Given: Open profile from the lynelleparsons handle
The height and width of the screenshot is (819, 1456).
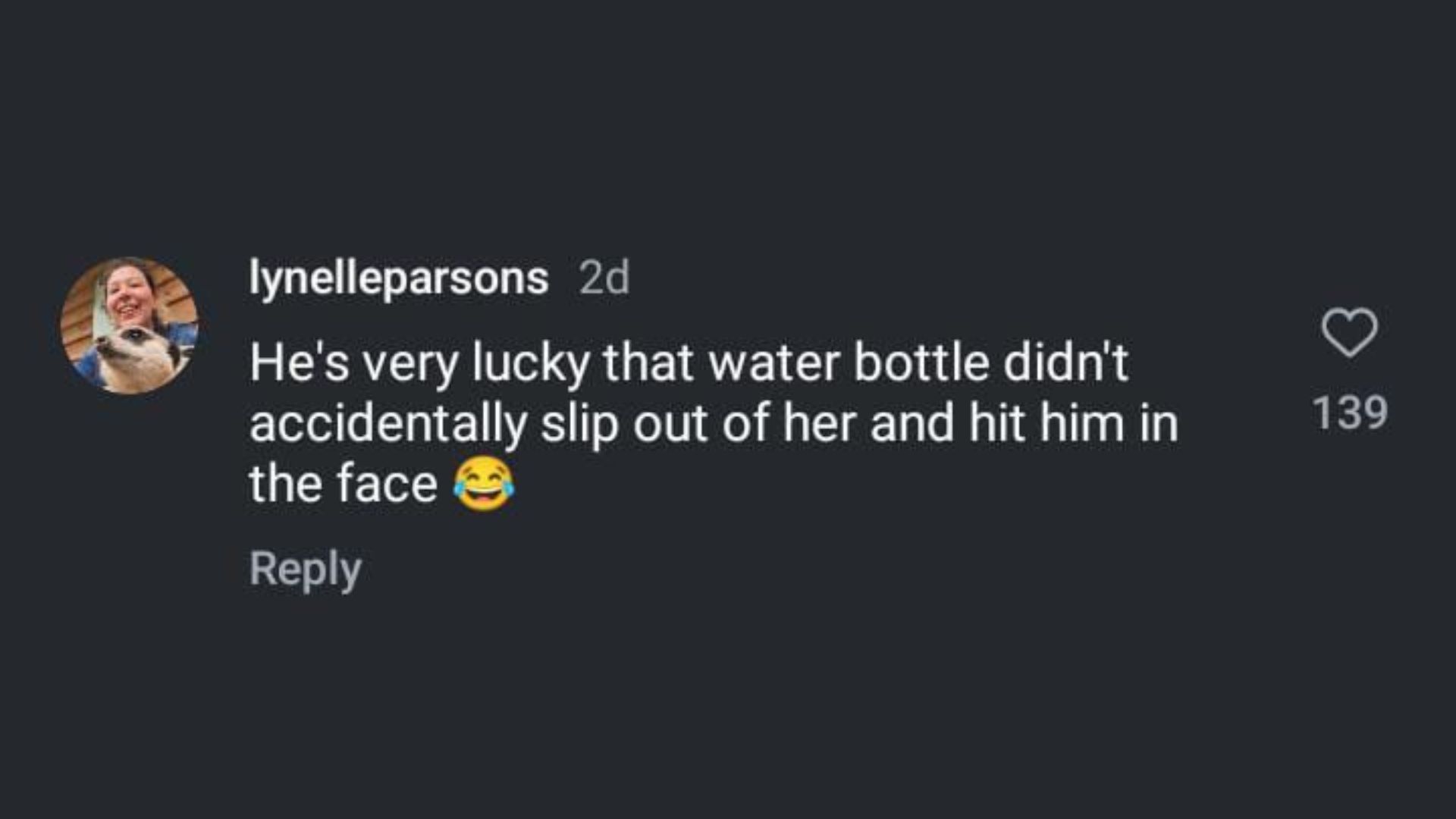Looking at the screenshot, I should coord(399,278).
